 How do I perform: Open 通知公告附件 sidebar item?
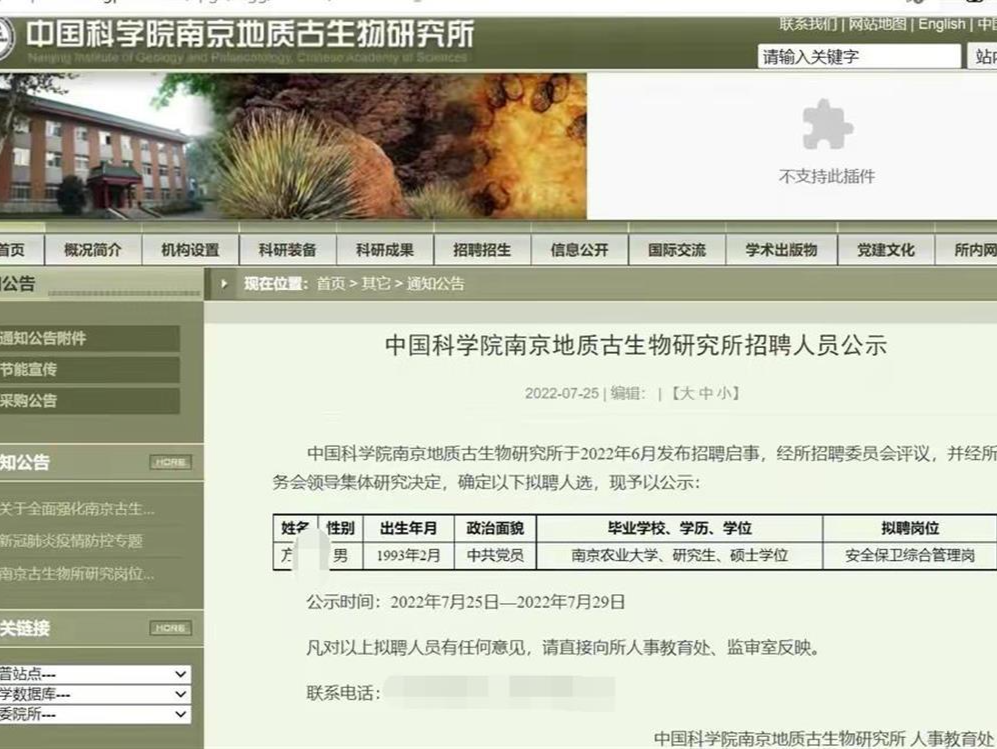tap(89, 338)
